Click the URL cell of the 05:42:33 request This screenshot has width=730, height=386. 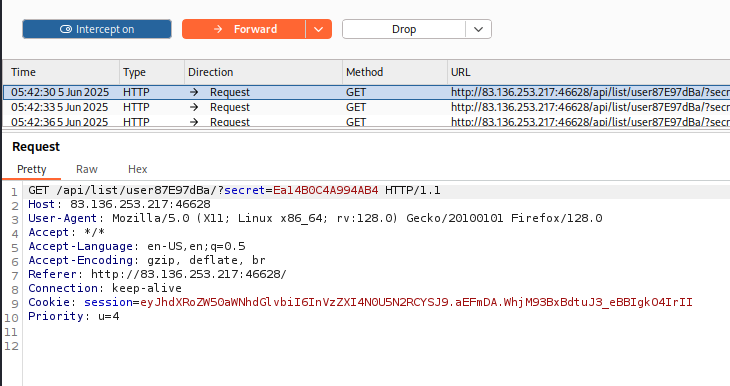[590, 107]
